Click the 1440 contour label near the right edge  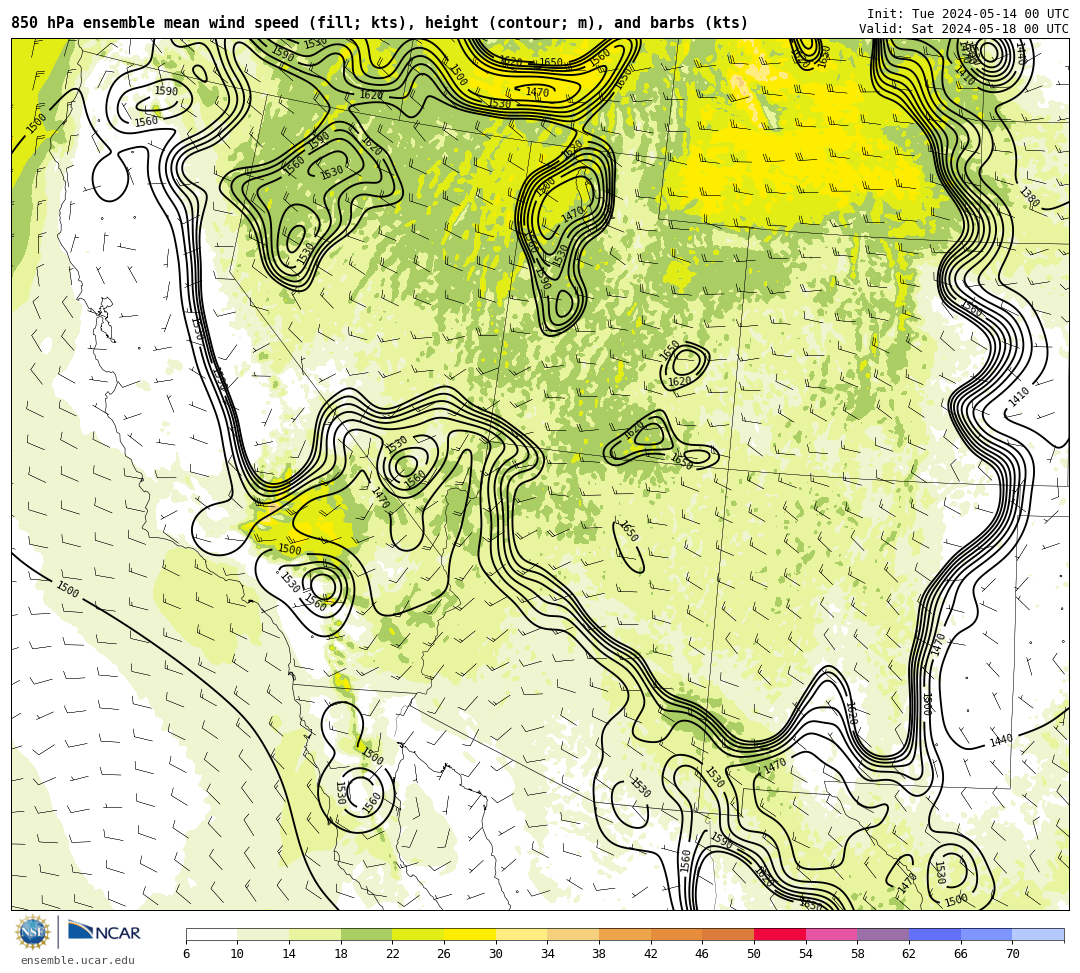[x=1001, y=740]
